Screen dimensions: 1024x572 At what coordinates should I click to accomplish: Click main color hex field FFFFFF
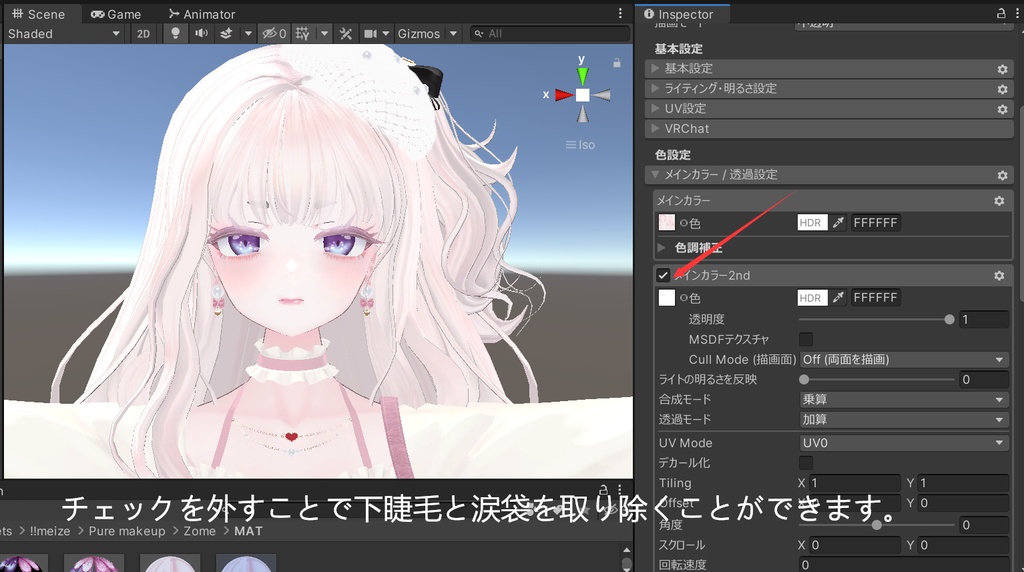[875, 223]
